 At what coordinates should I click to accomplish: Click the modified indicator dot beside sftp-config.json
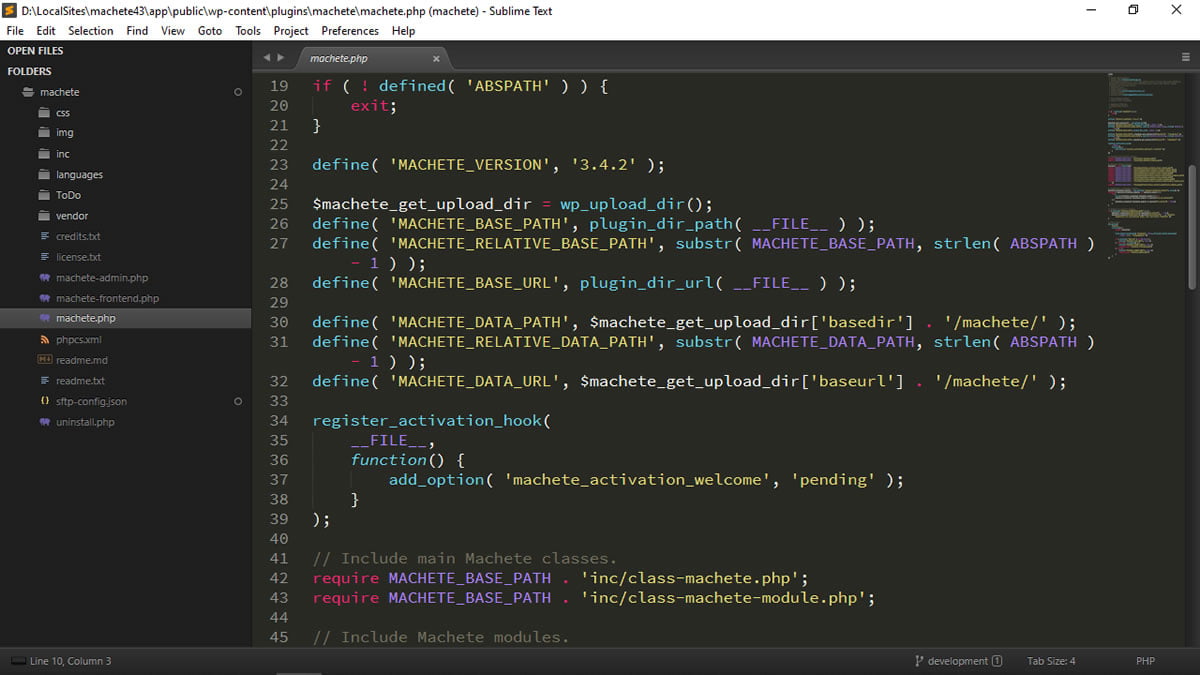pyautogui.click(x=237, y=401)
